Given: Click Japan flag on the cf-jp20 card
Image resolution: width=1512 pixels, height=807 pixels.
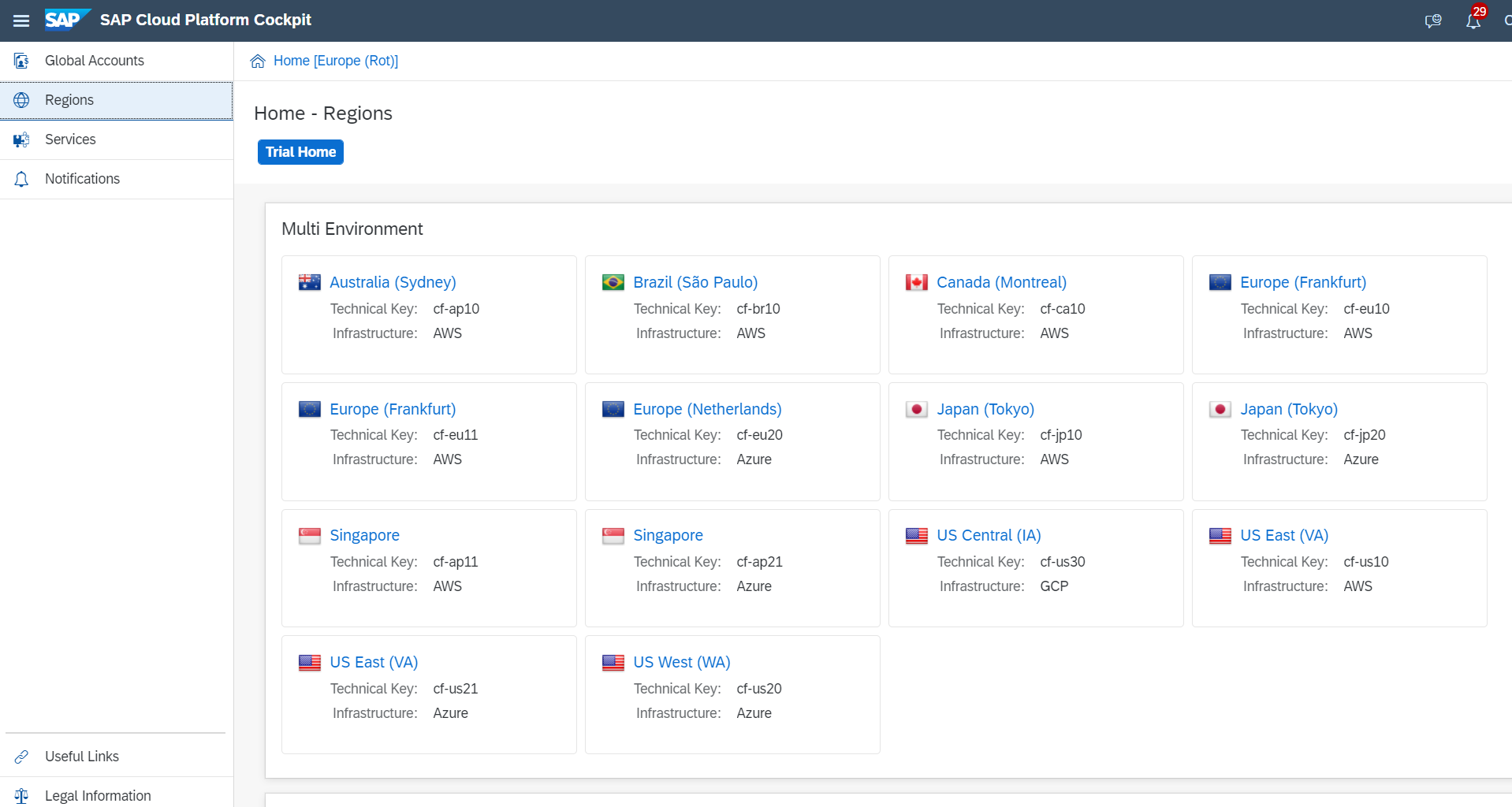Looking at the screenshot, I should pyautogui.click(x=1220, y=409).
